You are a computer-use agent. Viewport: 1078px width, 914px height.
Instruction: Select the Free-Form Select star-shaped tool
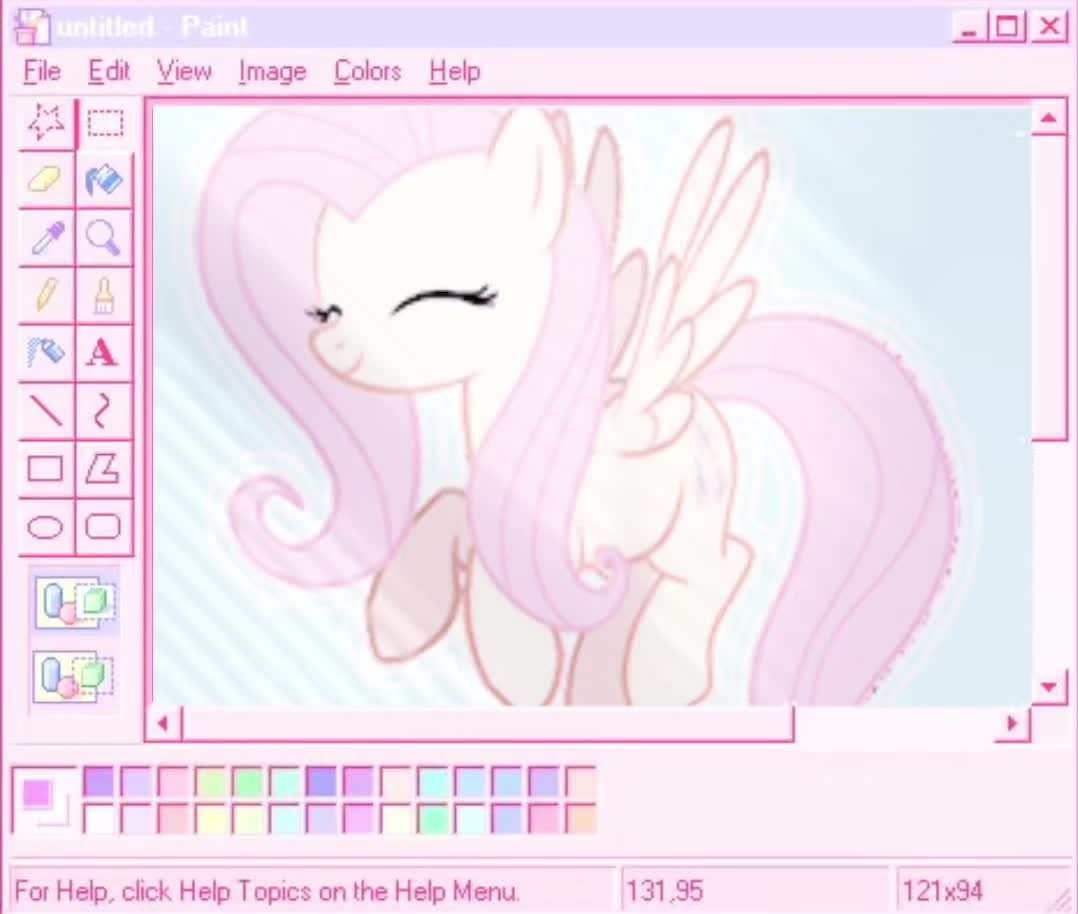[46, 123]
